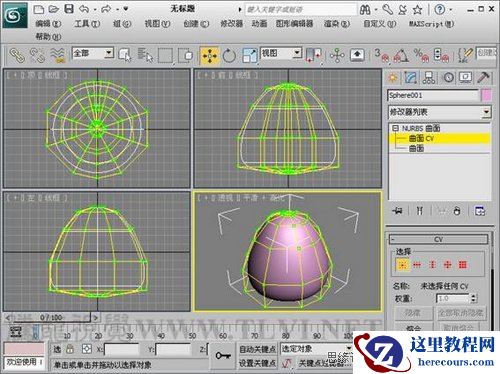Switch to the Motion panel tab
Image resolution: width=500 pixels, height=374 pixels.
click(x=448, y=78)
